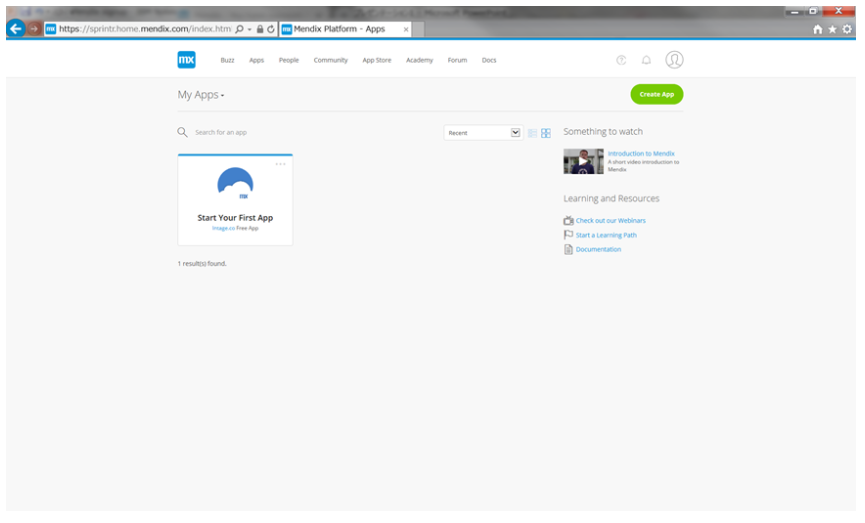Screen dimensions: 865x523
Task: Click the Create App button
Action: click(656, 94)
